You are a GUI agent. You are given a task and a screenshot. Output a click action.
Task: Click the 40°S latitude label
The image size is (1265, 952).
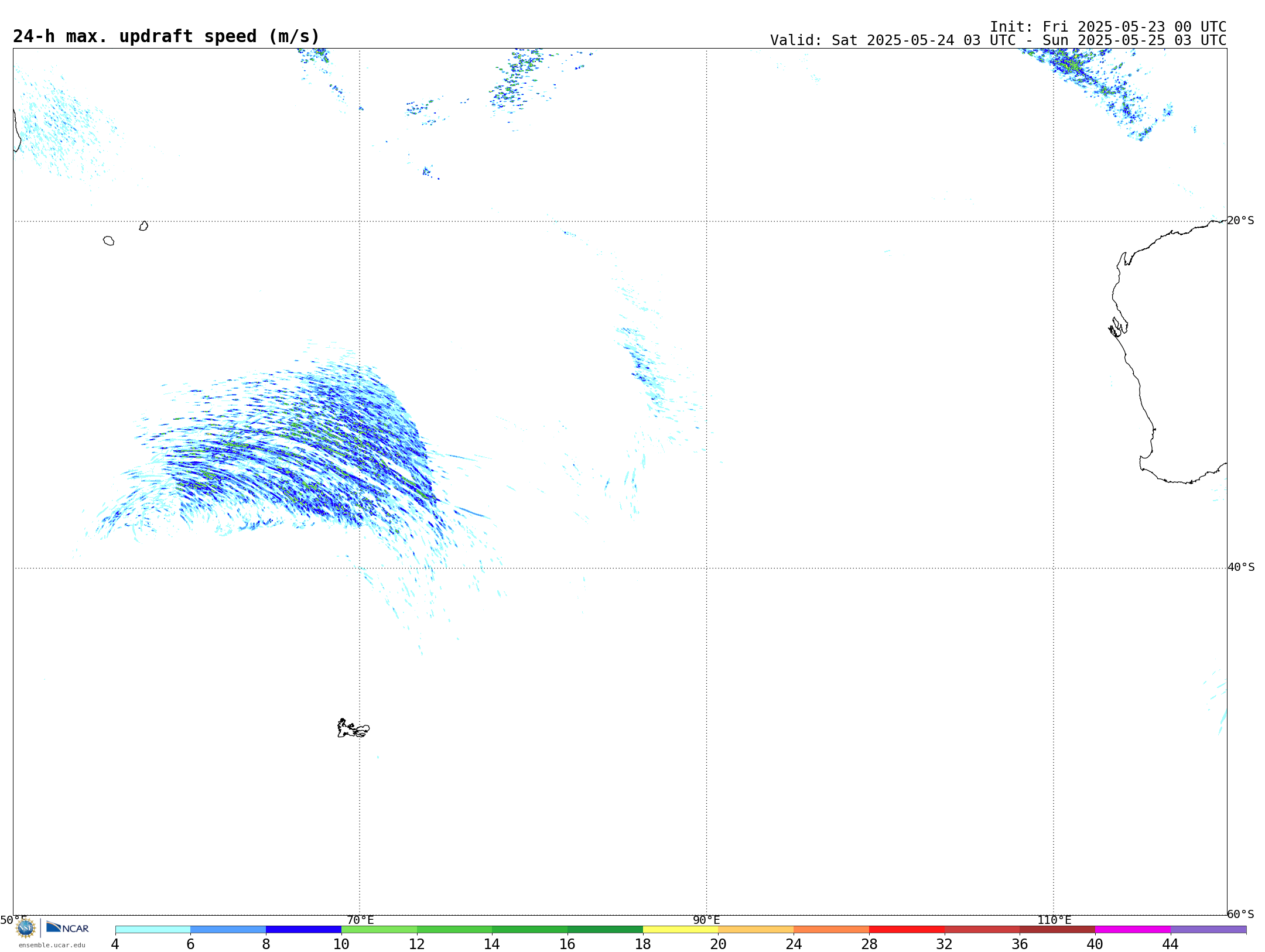pyautogui.click(x=1240, y=567)
